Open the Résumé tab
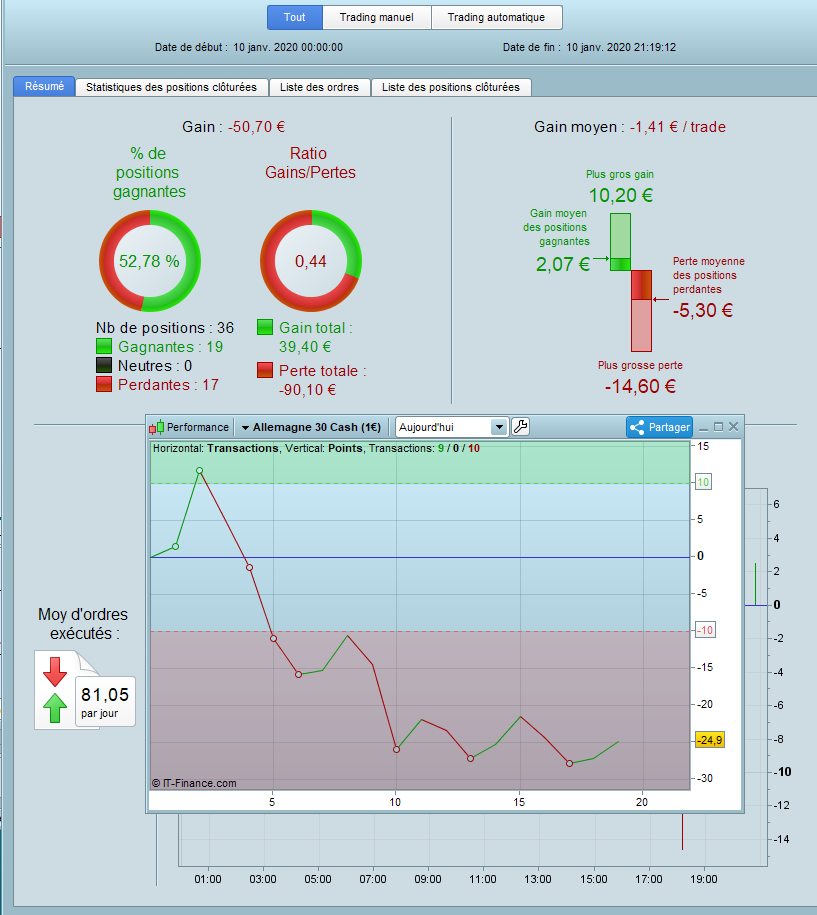The image size is (817, 915). tap(44, 86)
